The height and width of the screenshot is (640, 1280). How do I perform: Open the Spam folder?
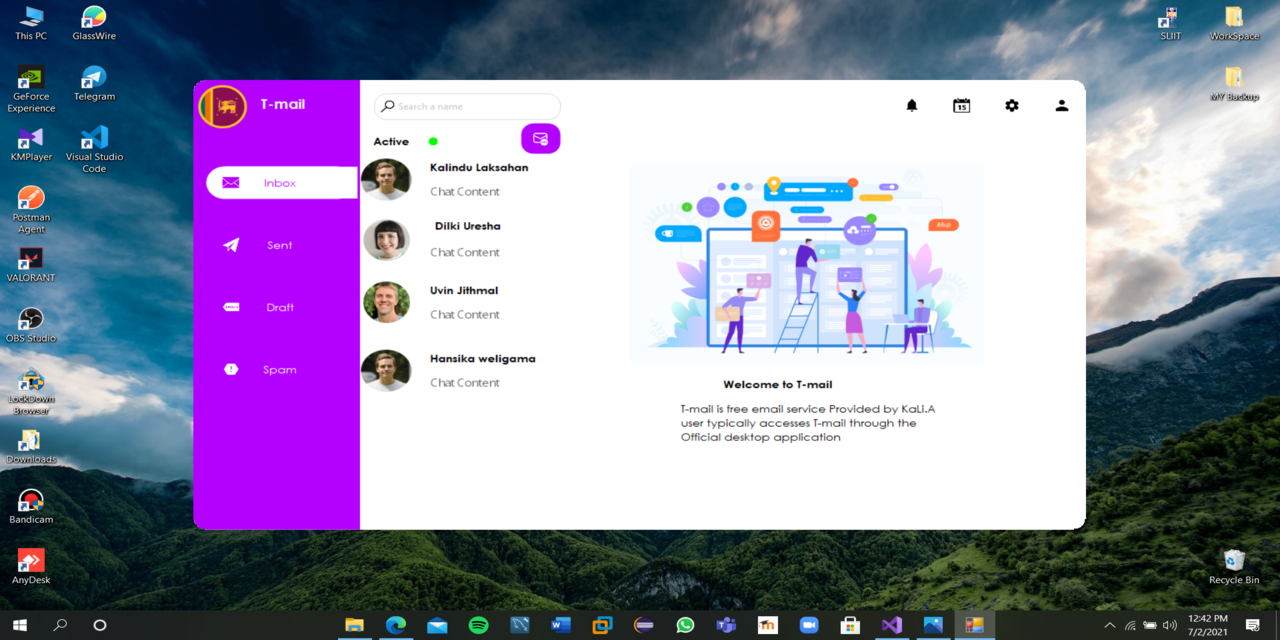278,369
